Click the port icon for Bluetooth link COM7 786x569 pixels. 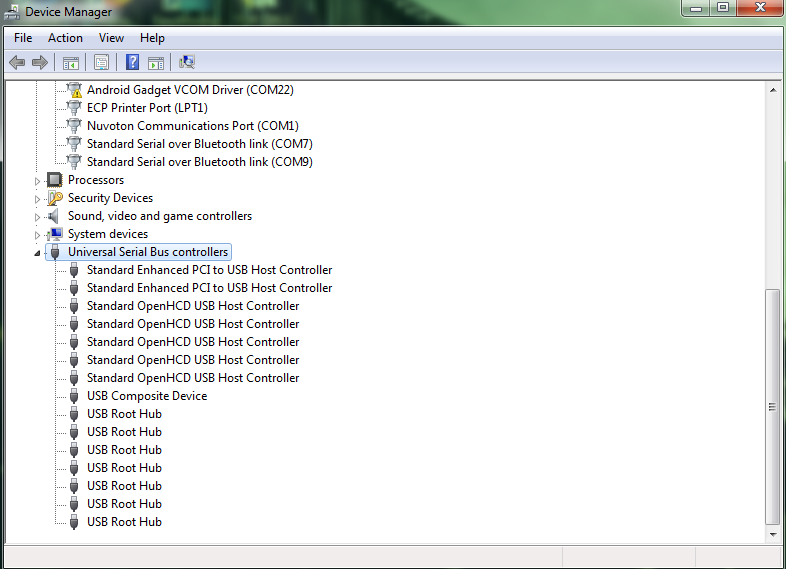pyautogui.click(x=74, y=144)
